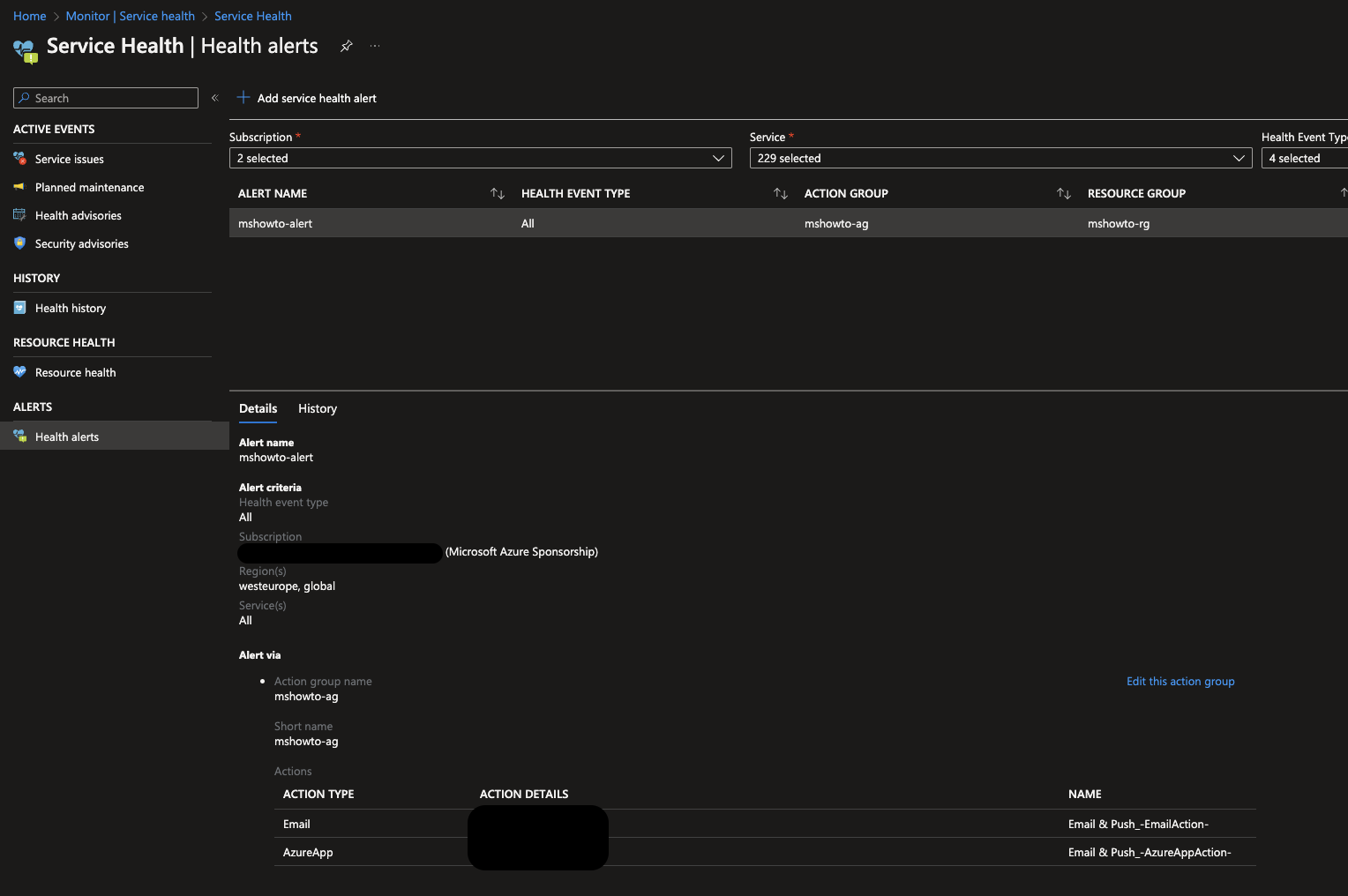This screenshot has height=896, width=1348.
Task: Open Security advisories in sidebar
Action: pyautogui.click(x=82, y=243)
